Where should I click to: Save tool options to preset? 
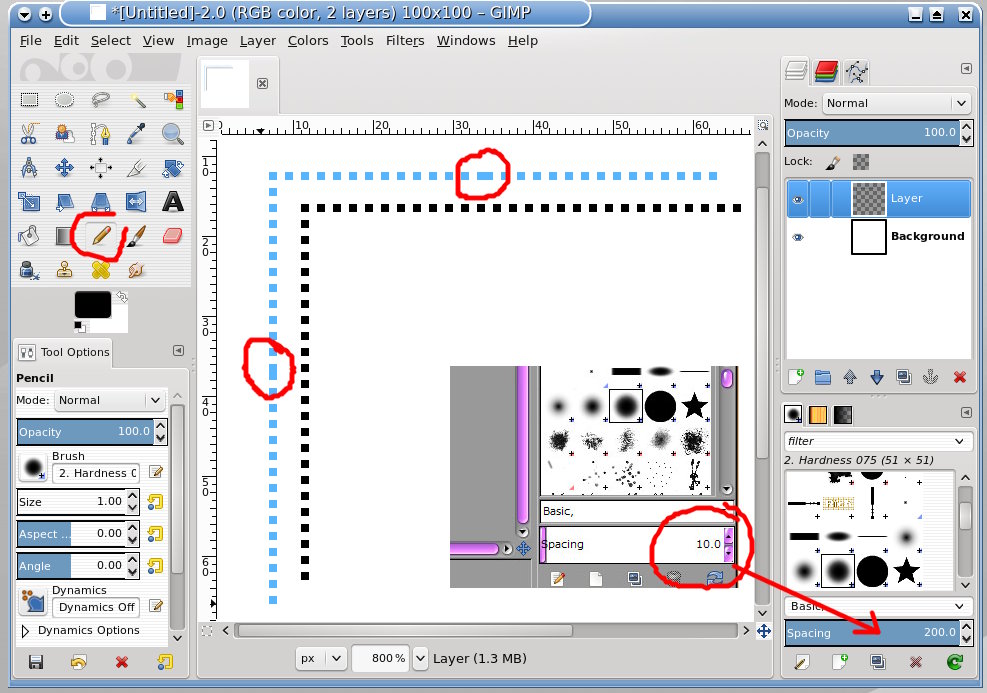tap(36, 662)
